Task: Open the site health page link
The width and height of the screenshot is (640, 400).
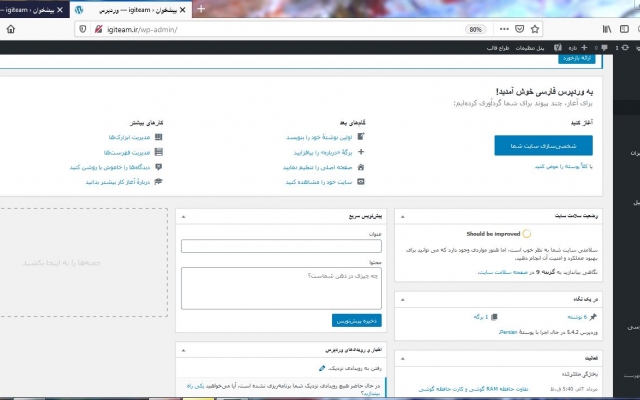Action: pos(503,272)
